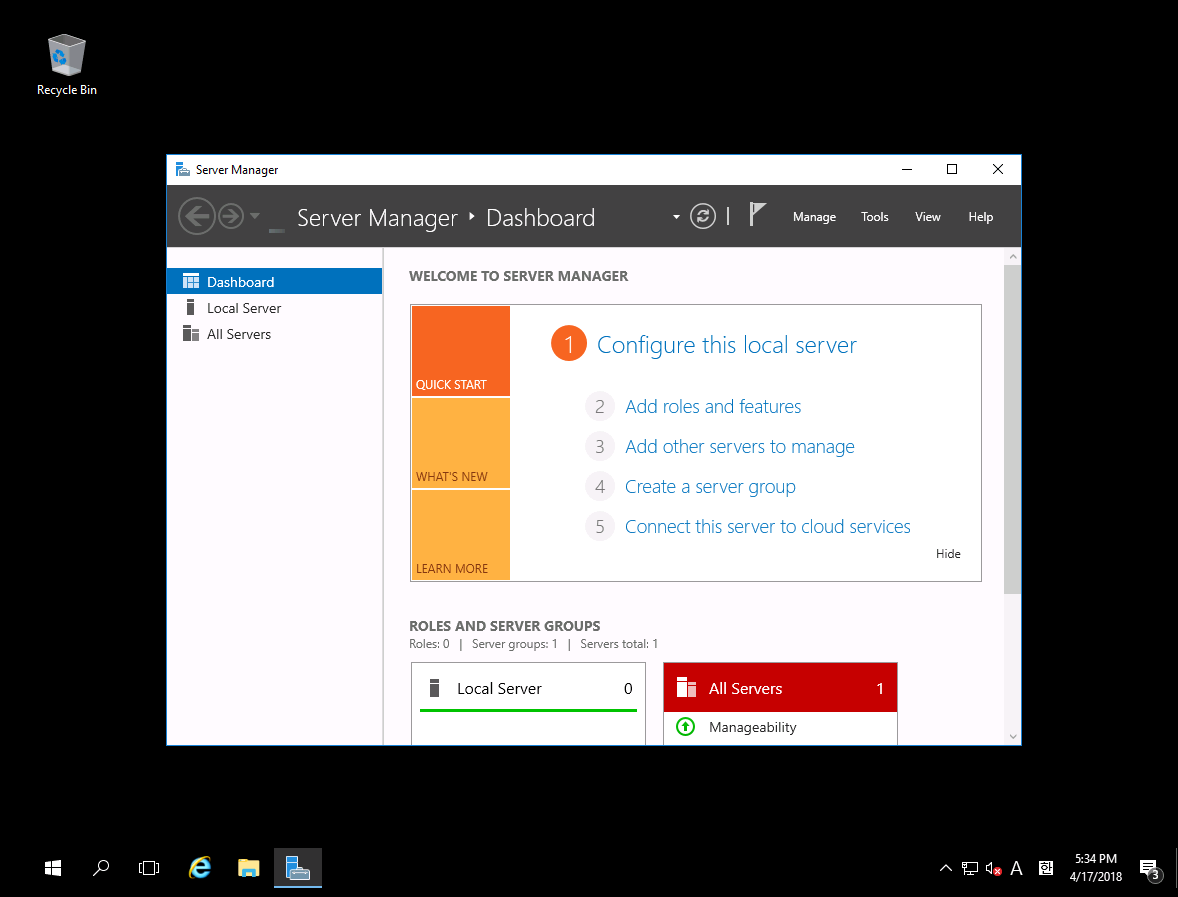The height and width of the screenshot is (897, 1178).
Task: Open File Explorer from the taskbar
Action: click(x=249, y=868)
